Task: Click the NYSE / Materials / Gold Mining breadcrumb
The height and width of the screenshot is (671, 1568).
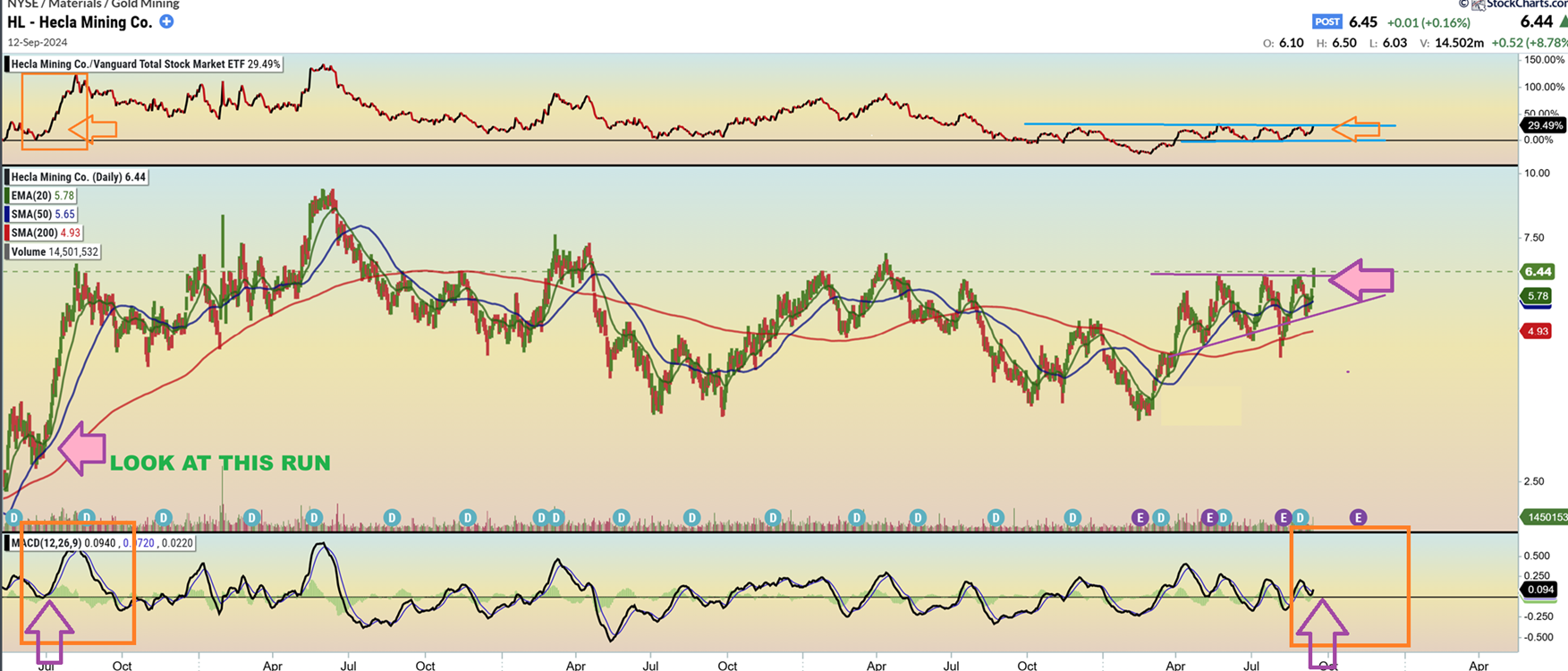Action: [93, 4]
